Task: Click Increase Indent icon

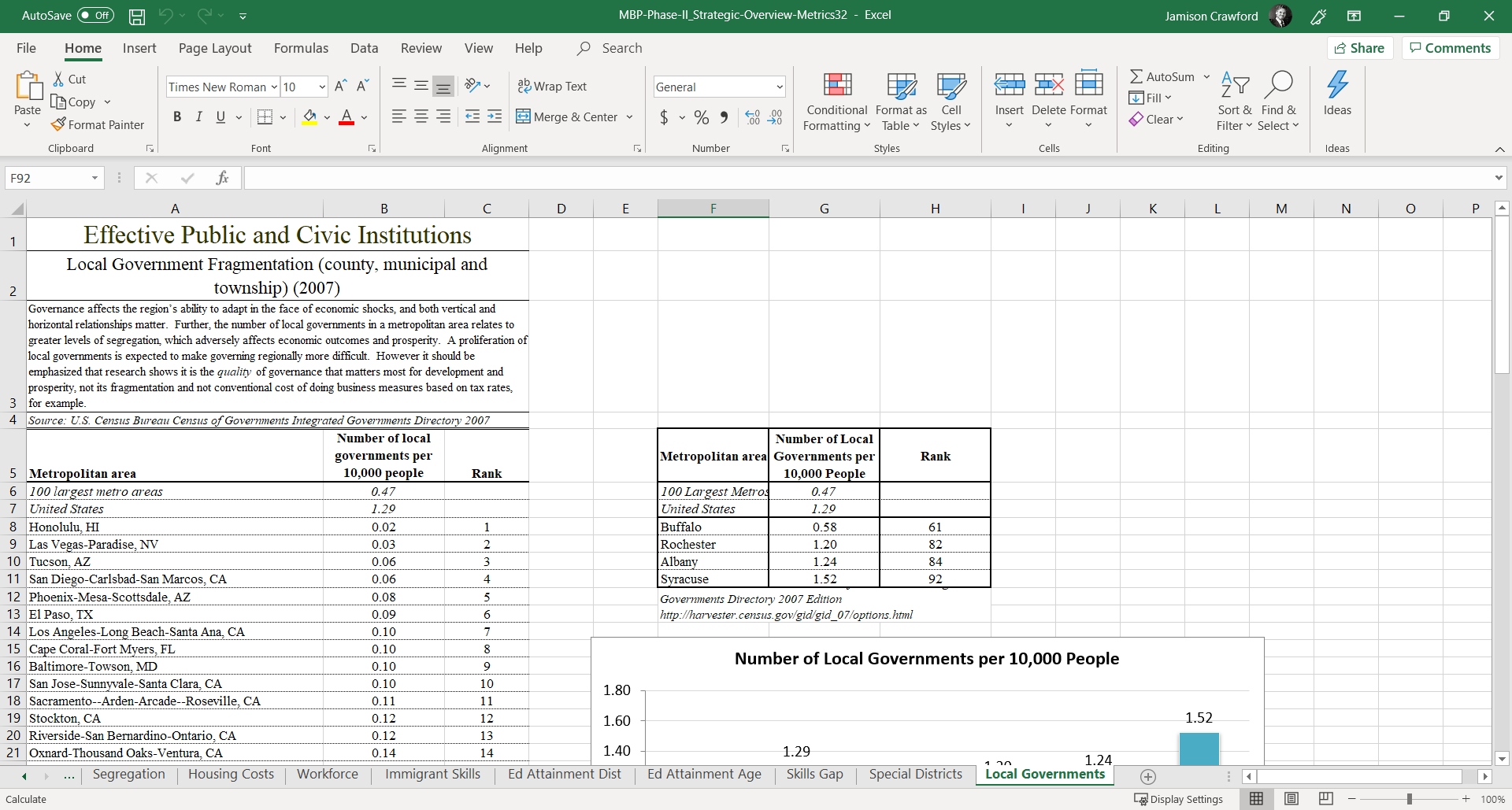Action: 495,117
